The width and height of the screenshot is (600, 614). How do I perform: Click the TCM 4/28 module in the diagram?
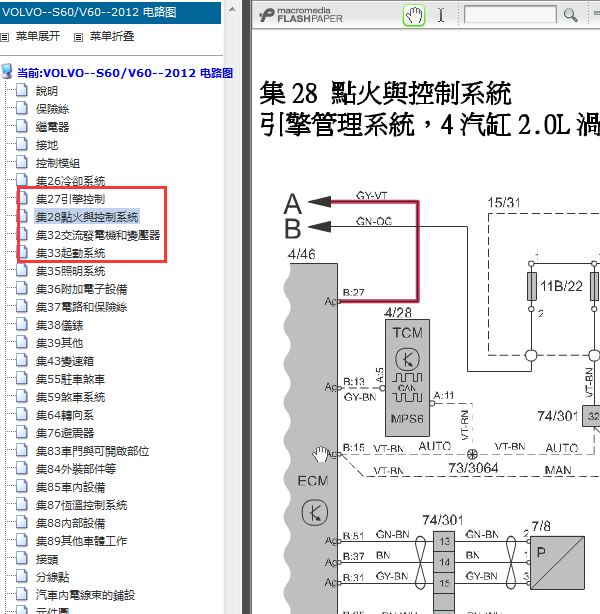(407, 378)
